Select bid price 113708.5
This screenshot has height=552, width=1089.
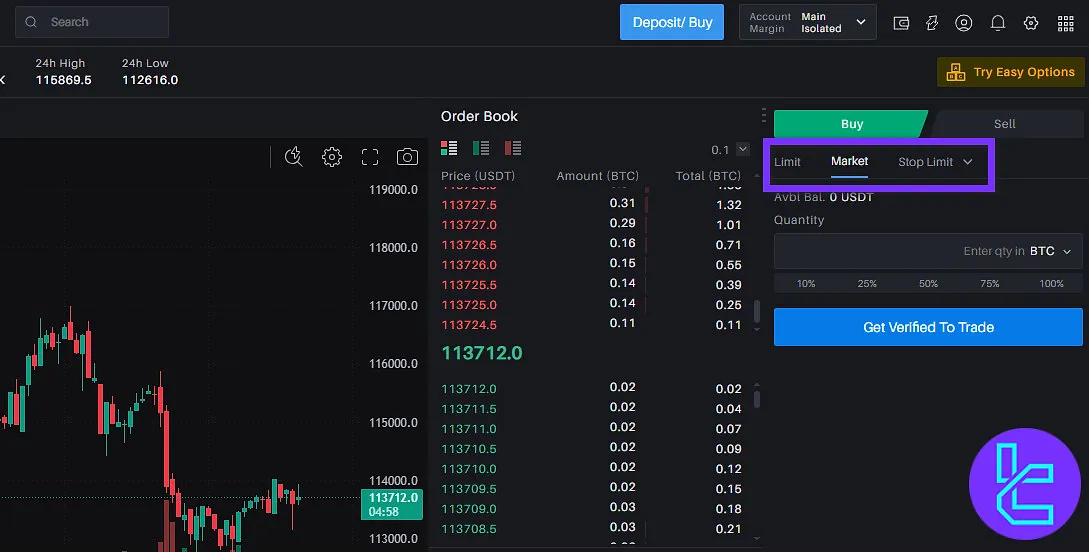[469, 529]
